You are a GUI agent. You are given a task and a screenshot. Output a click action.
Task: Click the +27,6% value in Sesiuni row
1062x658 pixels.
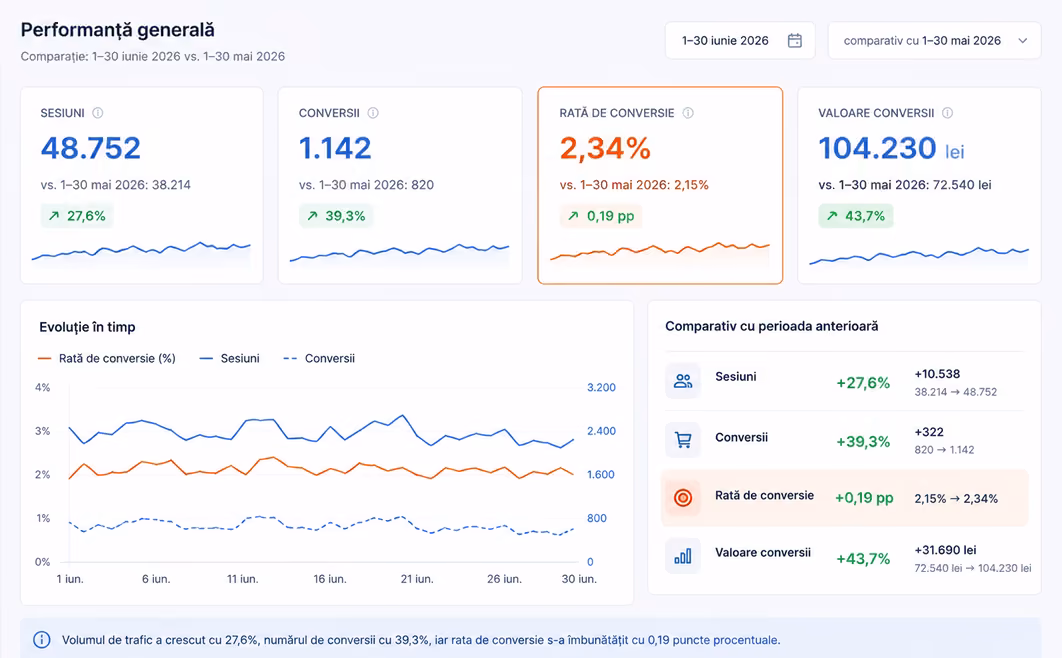click(x=863, y=383)
